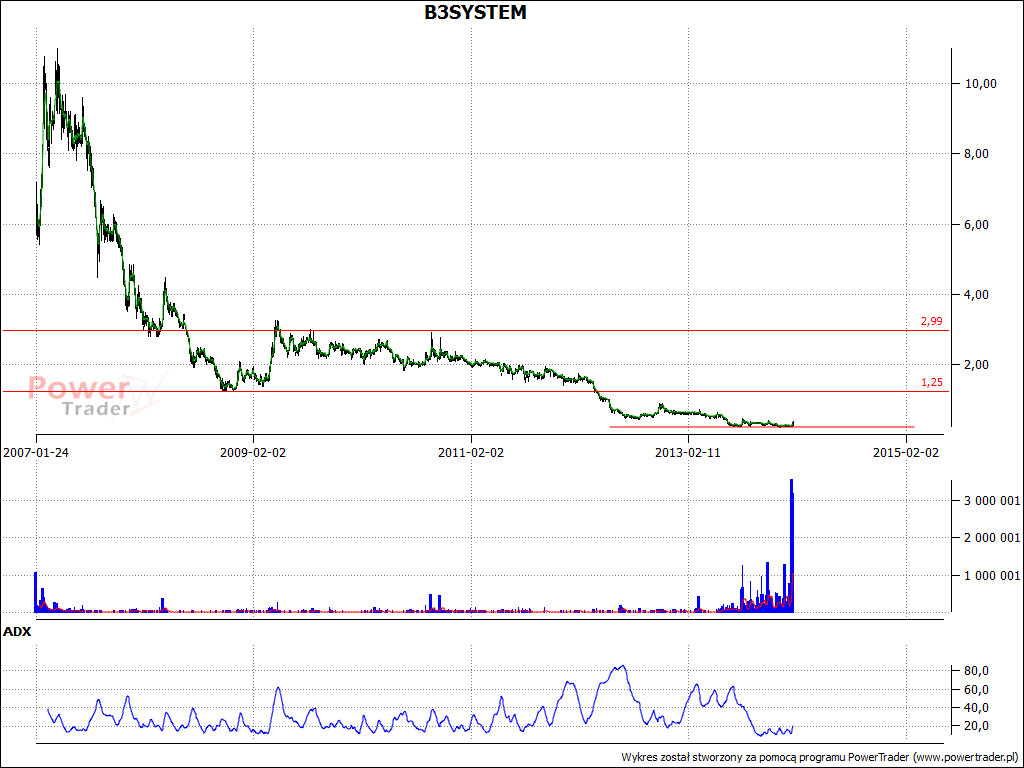Viewport: 1024px width, 768px height.
Task: Click the 2015-02-02 date label
Action: (x=906, y=453)
